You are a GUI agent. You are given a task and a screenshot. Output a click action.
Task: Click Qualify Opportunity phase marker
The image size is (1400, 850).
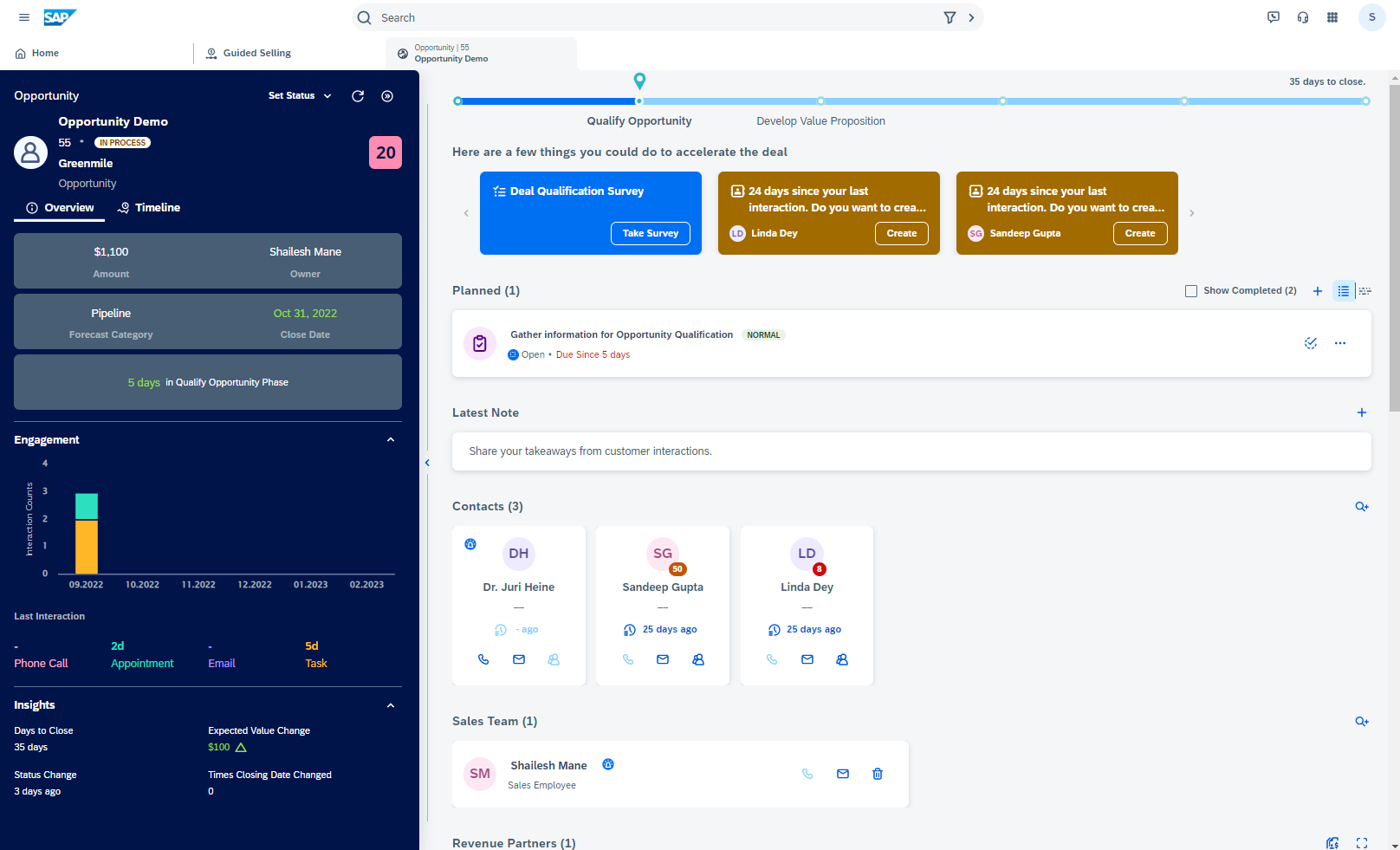click(639, 101)
